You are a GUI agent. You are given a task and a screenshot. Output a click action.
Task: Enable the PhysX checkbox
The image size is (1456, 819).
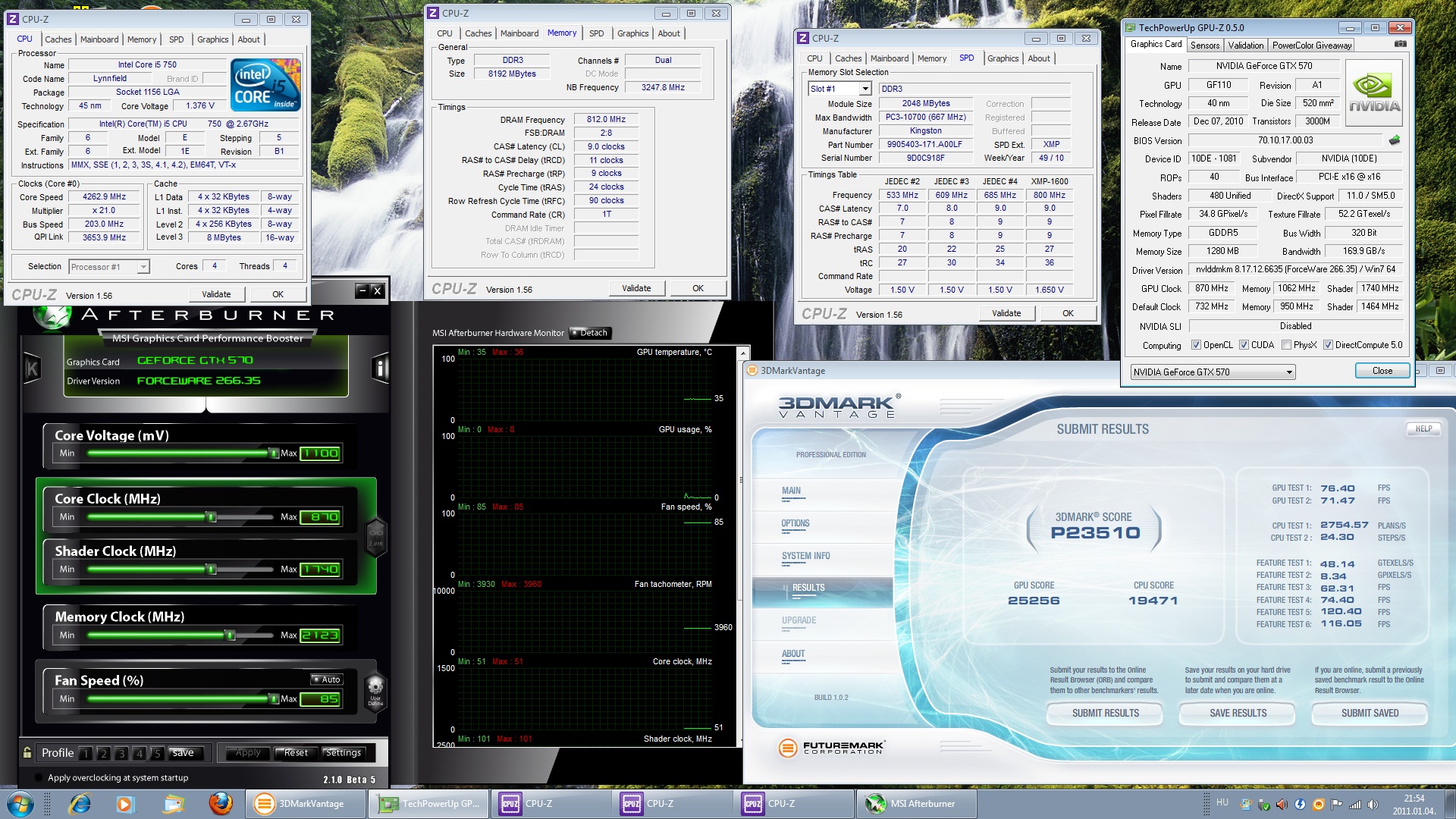pyautogui.click(x=1286, y=345)
